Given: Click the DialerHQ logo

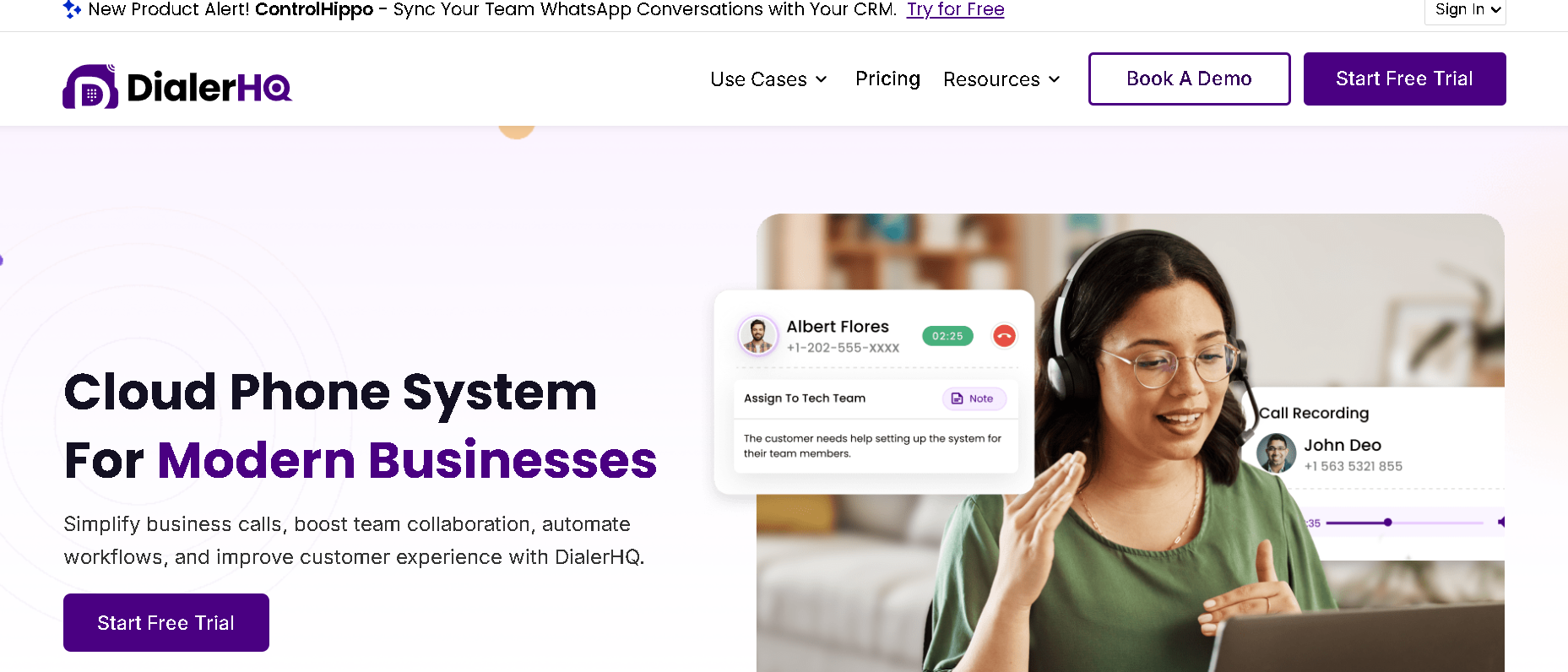Looking at the screenshot, I should 177,86.
